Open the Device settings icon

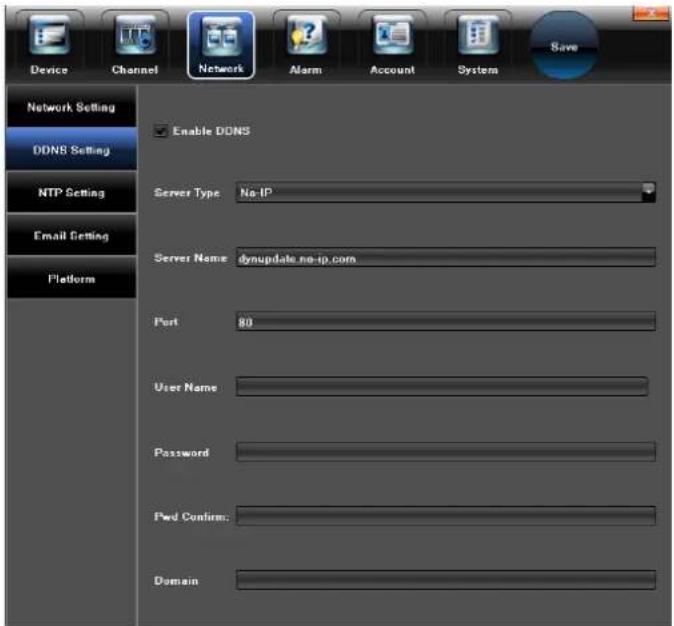(49, 45)
